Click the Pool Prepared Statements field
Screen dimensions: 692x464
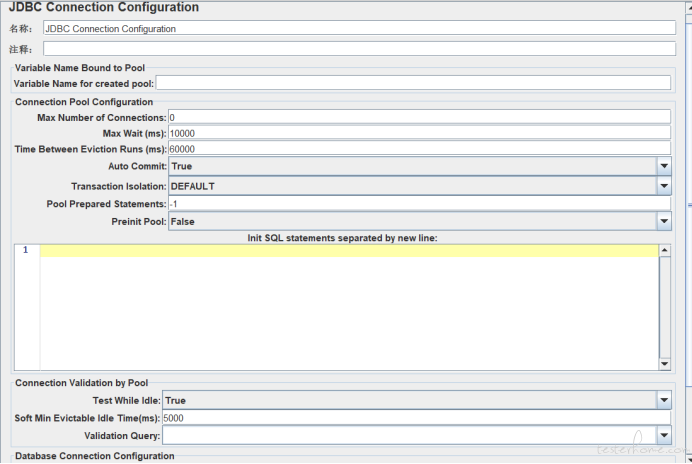[418, 204]
